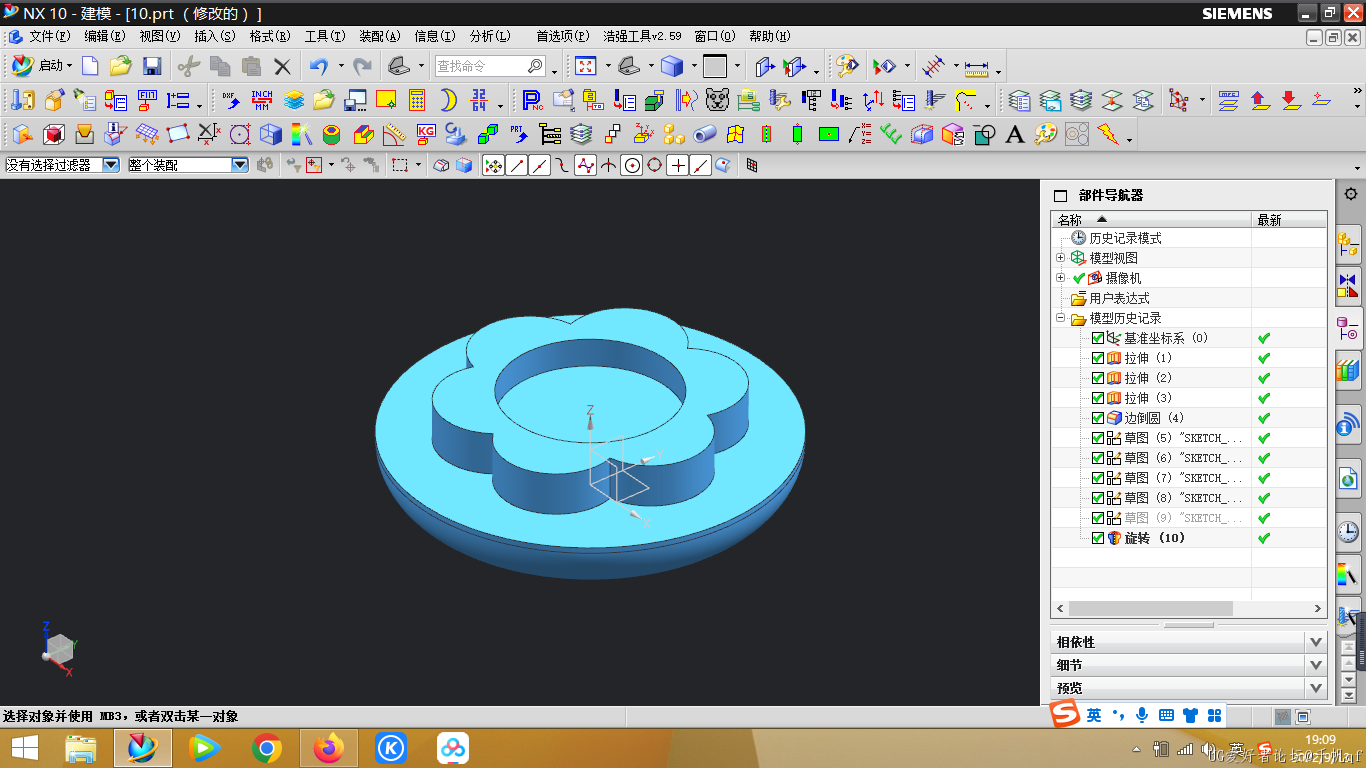Open the calculator icon in toolbar

click(x=417, y=100)
